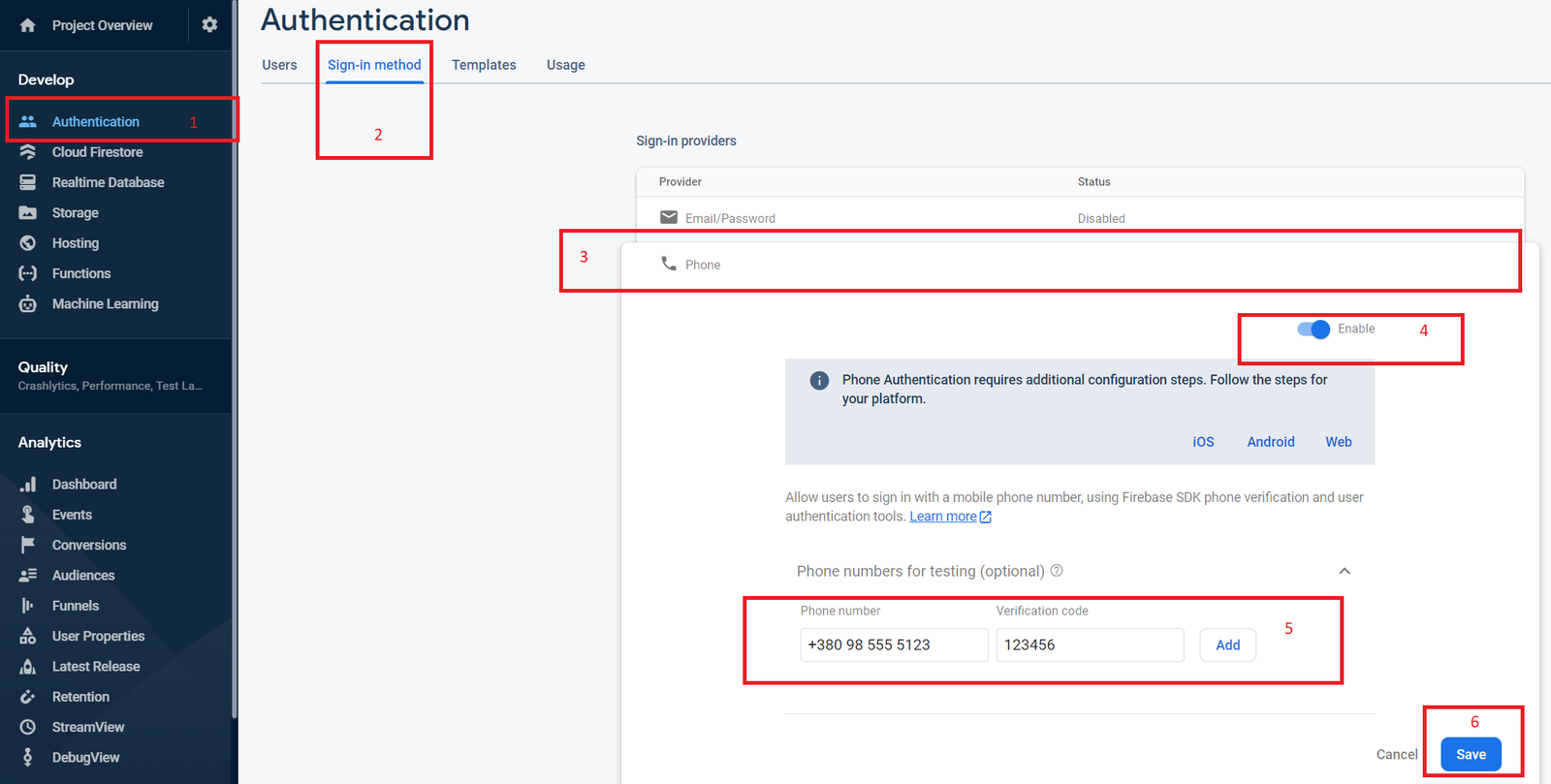Click the Latest Release icon

27,667
